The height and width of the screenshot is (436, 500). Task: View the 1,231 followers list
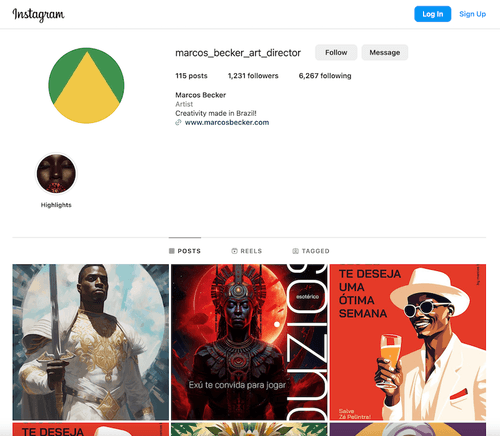coord(253,76)
